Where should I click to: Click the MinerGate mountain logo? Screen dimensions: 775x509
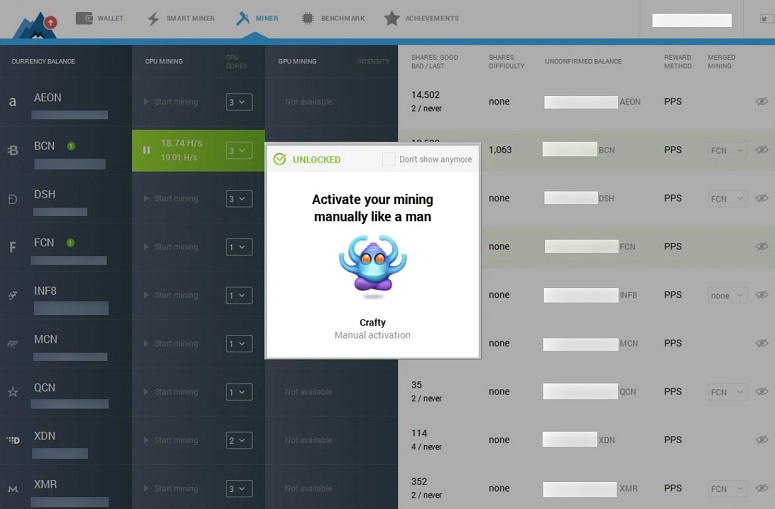(x=35, y=25)
